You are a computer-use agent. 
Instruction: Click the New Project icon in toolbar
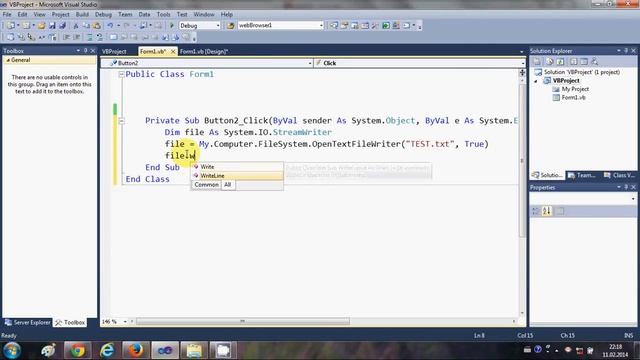pyautogui.click(x=11, y=25)
